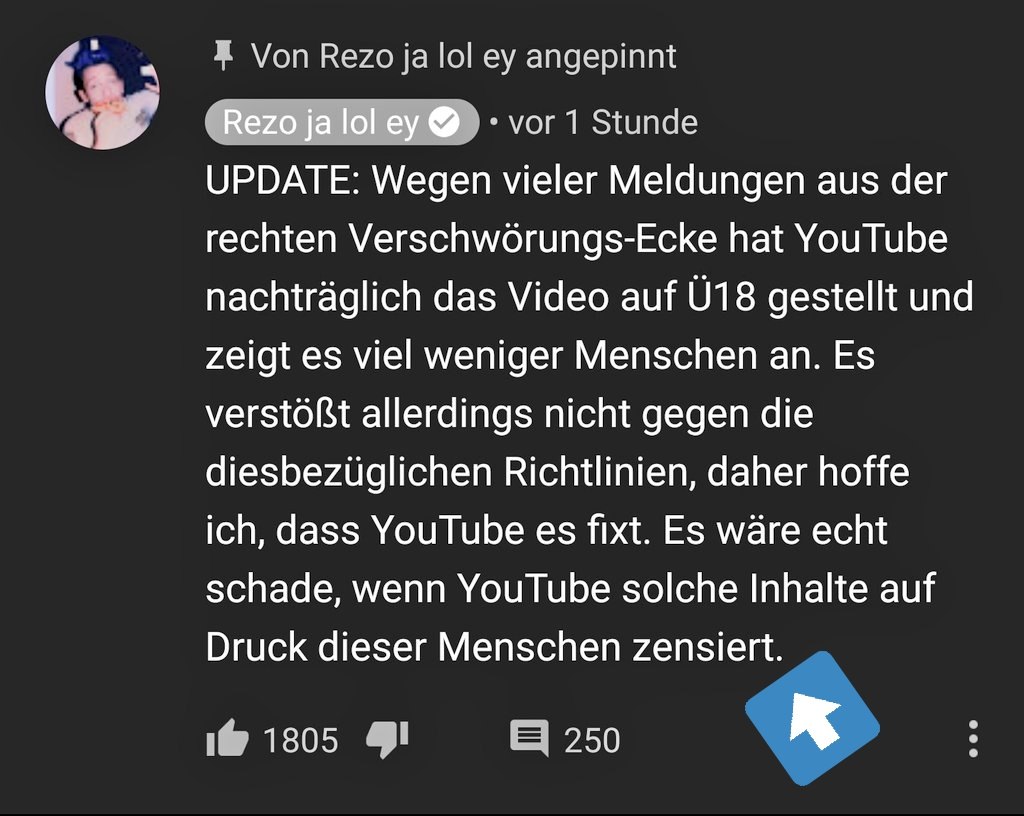Click the 'vor 1 Stunde' timestamp
Screen dimensions: 1024x816
pos(603,123)
